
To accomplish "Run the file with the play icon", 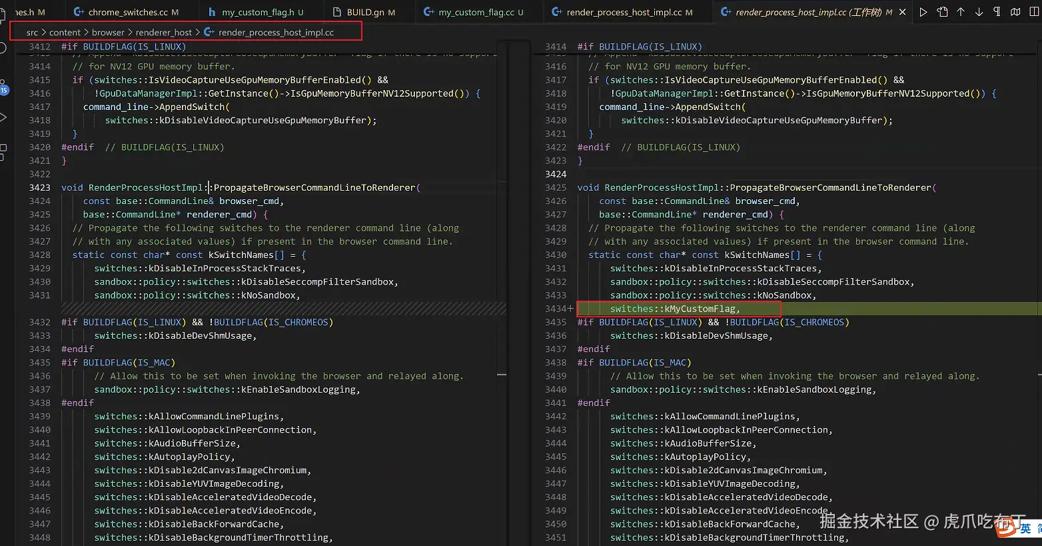I will [923, 12].
